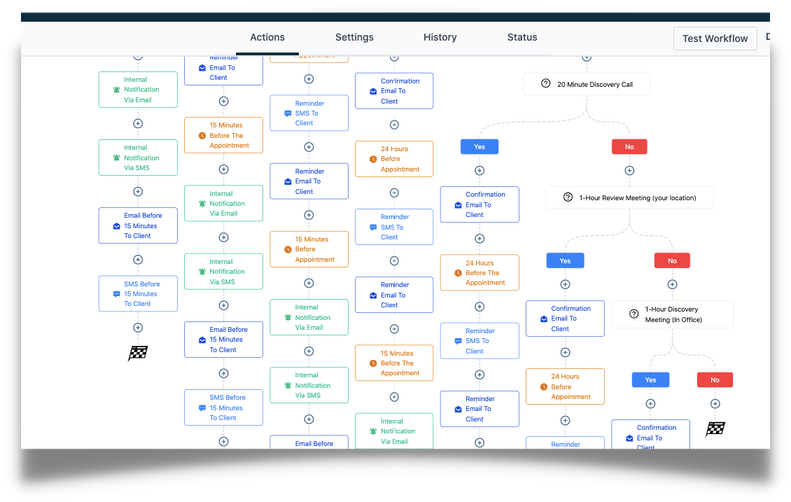Open the History tab
Screen dimensions: 791x502
pos(439,37)
